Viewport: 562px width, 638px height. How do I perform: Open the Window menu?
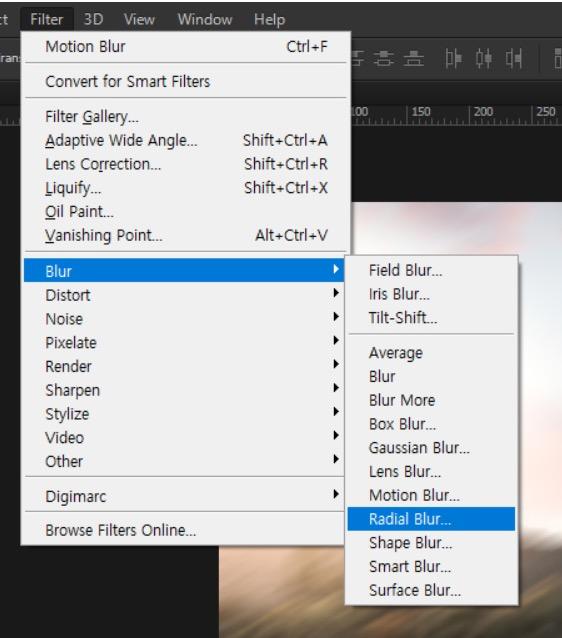(x=205, y=19)
